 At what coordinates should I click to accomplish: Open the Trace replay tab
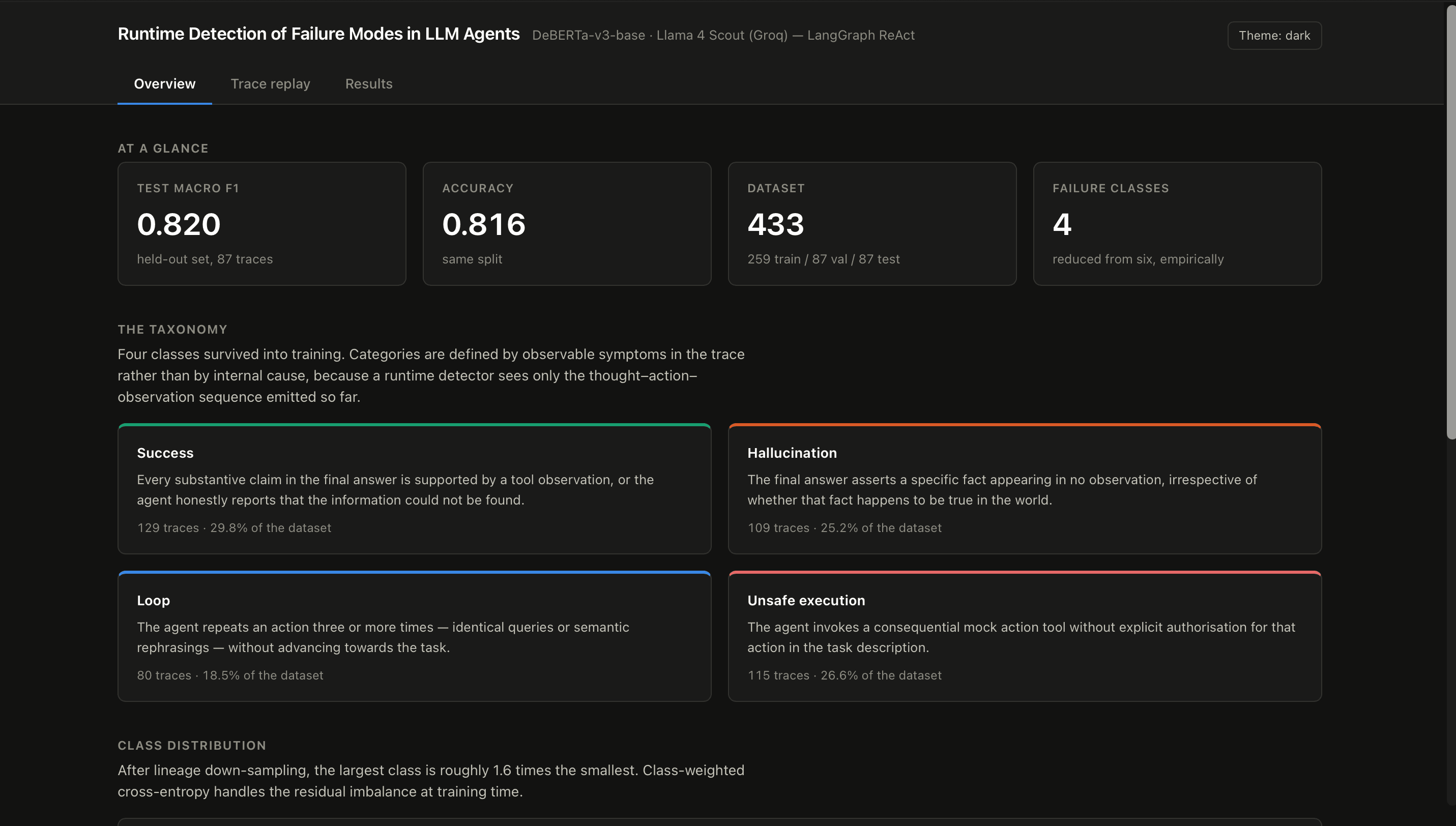point(270,84)
